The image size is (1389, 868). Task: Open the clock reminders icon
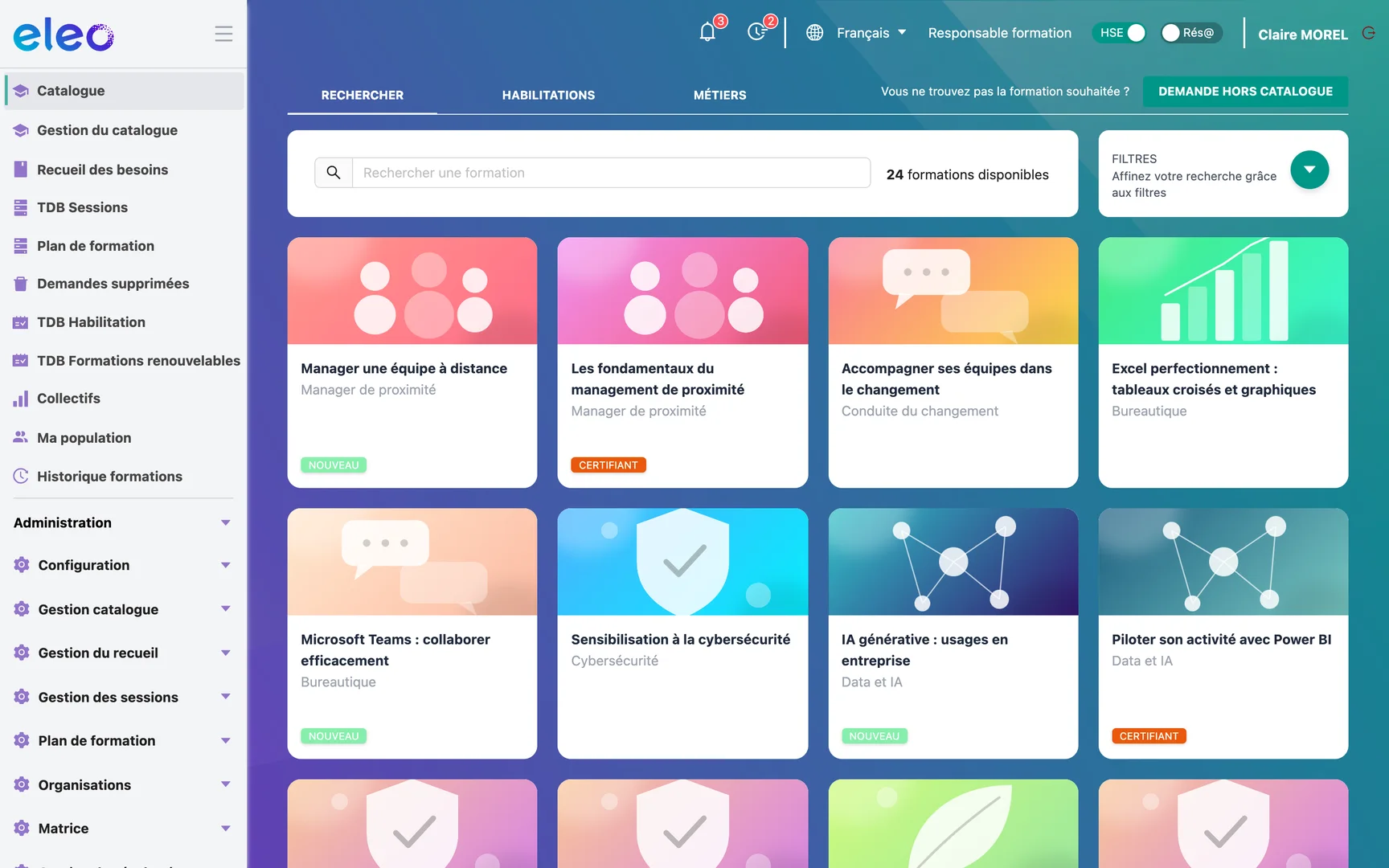pos(756,32)
